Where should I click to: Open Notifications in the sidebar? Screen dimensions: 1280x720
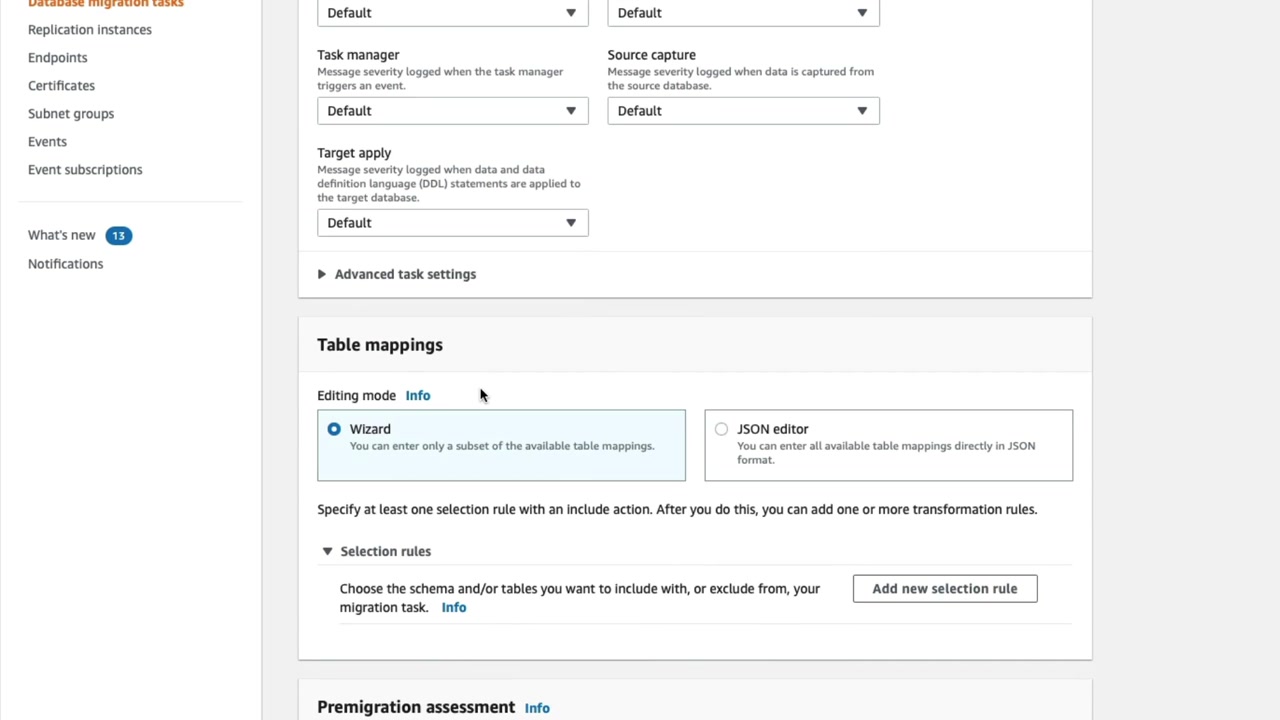point(65,264)
